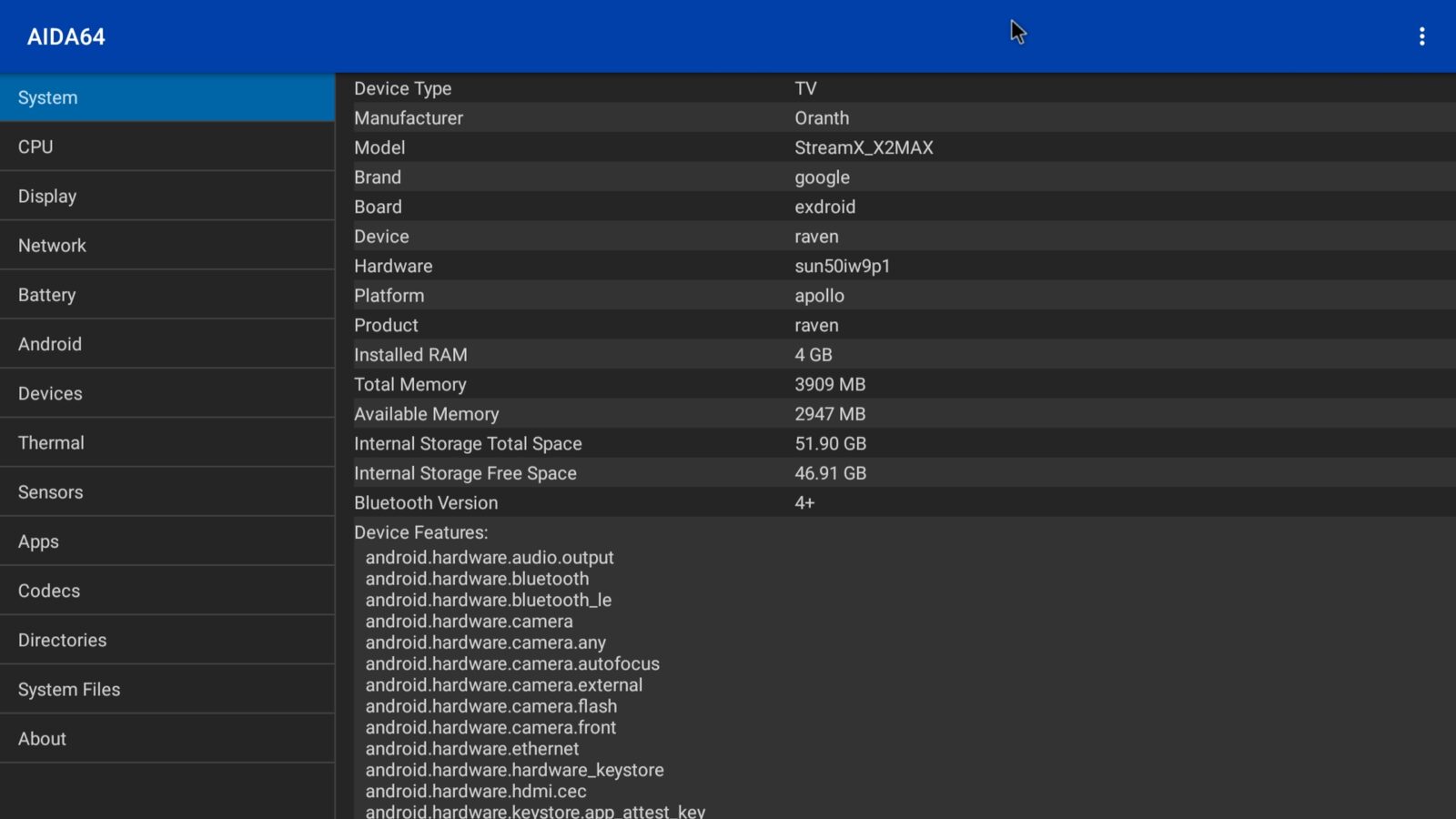The width and height of the screenshot is (1456, 819).
Task: Open the Directories page
Action: (167, 640)
